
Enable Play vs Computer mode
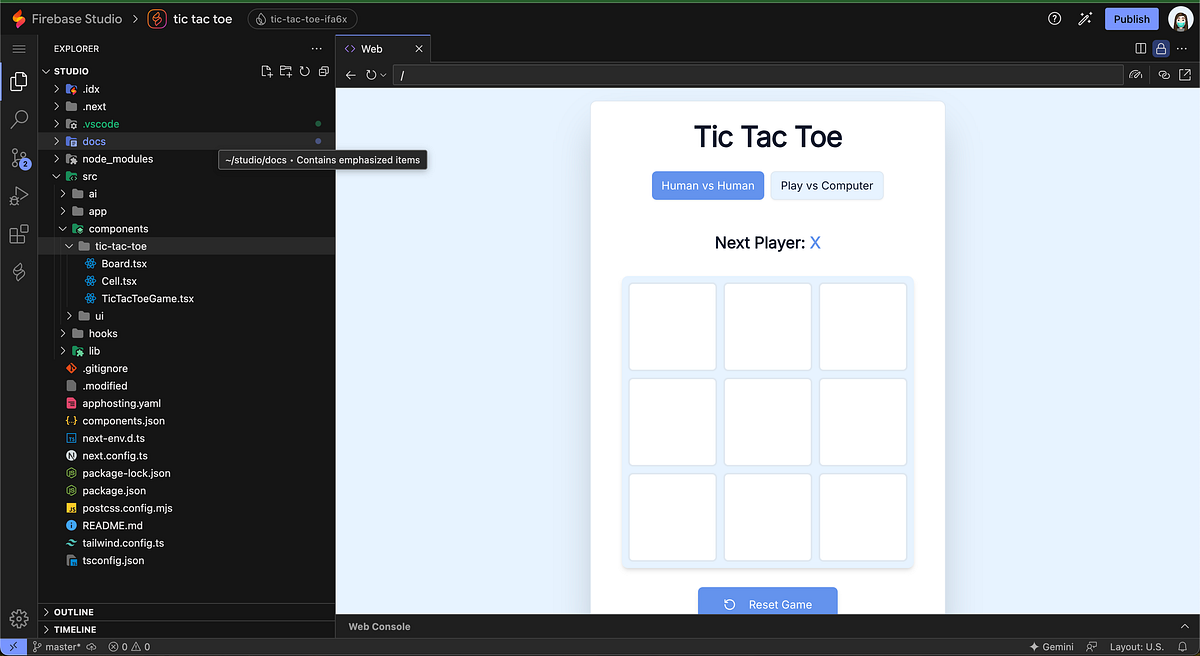827,185
